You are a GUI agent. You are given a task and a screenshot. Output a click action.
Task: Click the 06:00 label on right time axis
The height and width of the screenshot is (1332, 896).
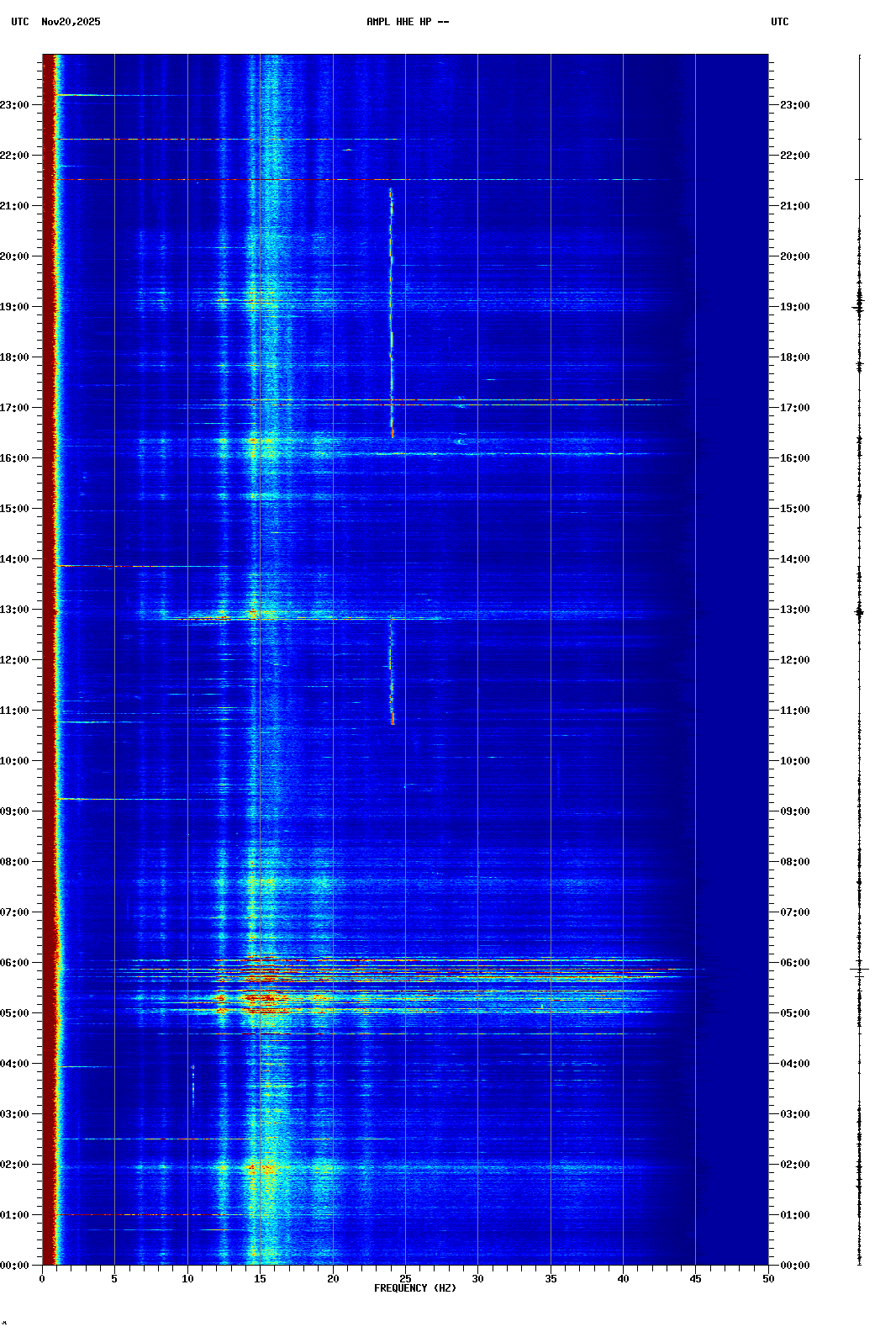794,963
